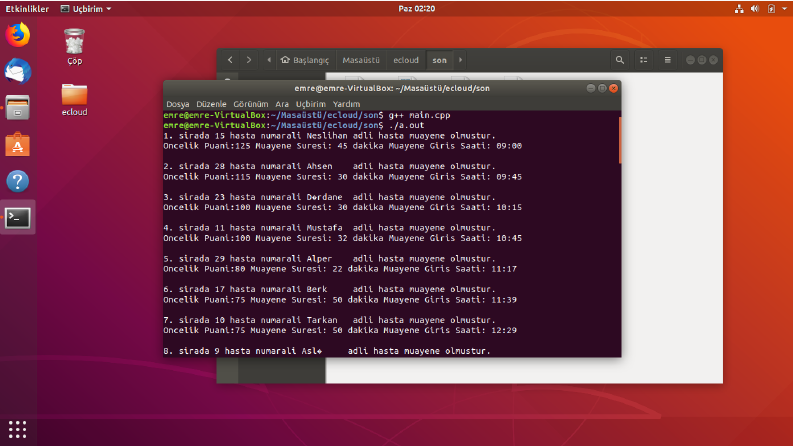The width and height of the screenshot is (793, 446).
Task: Open the Dosya menu in terminal
Action: tap(178, 104)
